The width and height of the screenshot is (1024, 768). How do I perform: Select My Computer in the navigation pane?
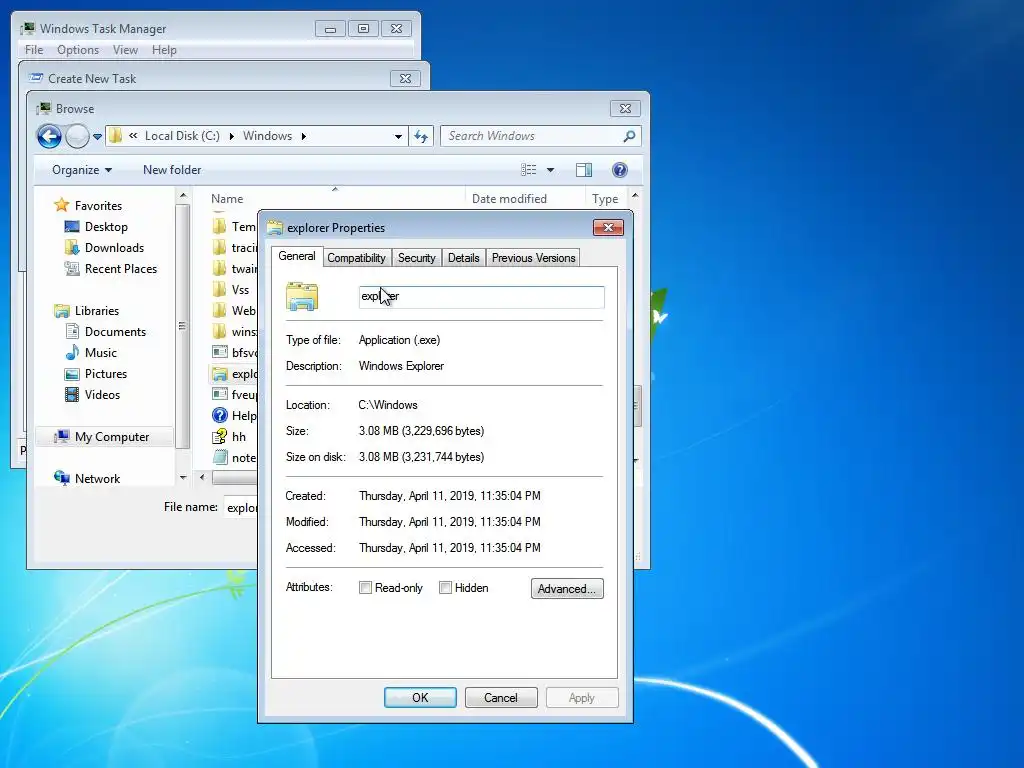click(x=112, y=437)
